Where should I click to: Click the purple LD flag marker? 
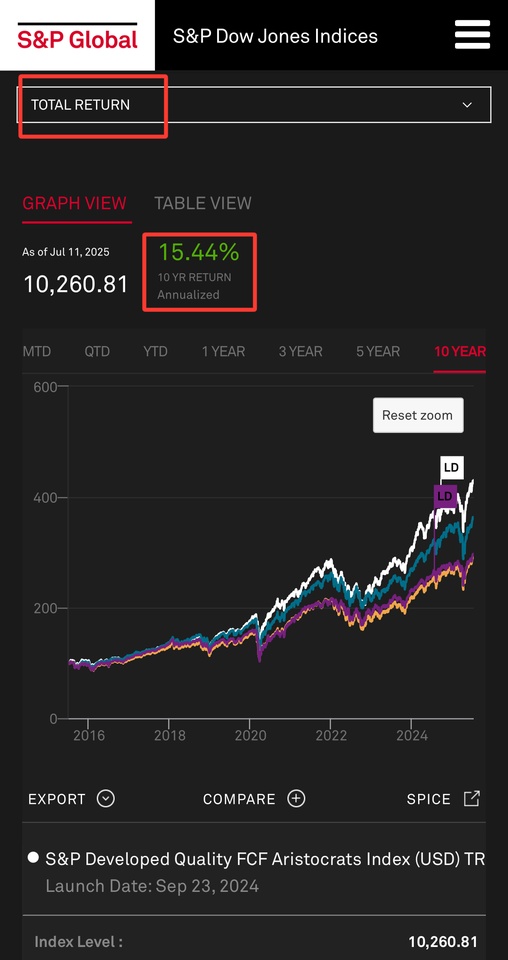[x=445, y=496]
